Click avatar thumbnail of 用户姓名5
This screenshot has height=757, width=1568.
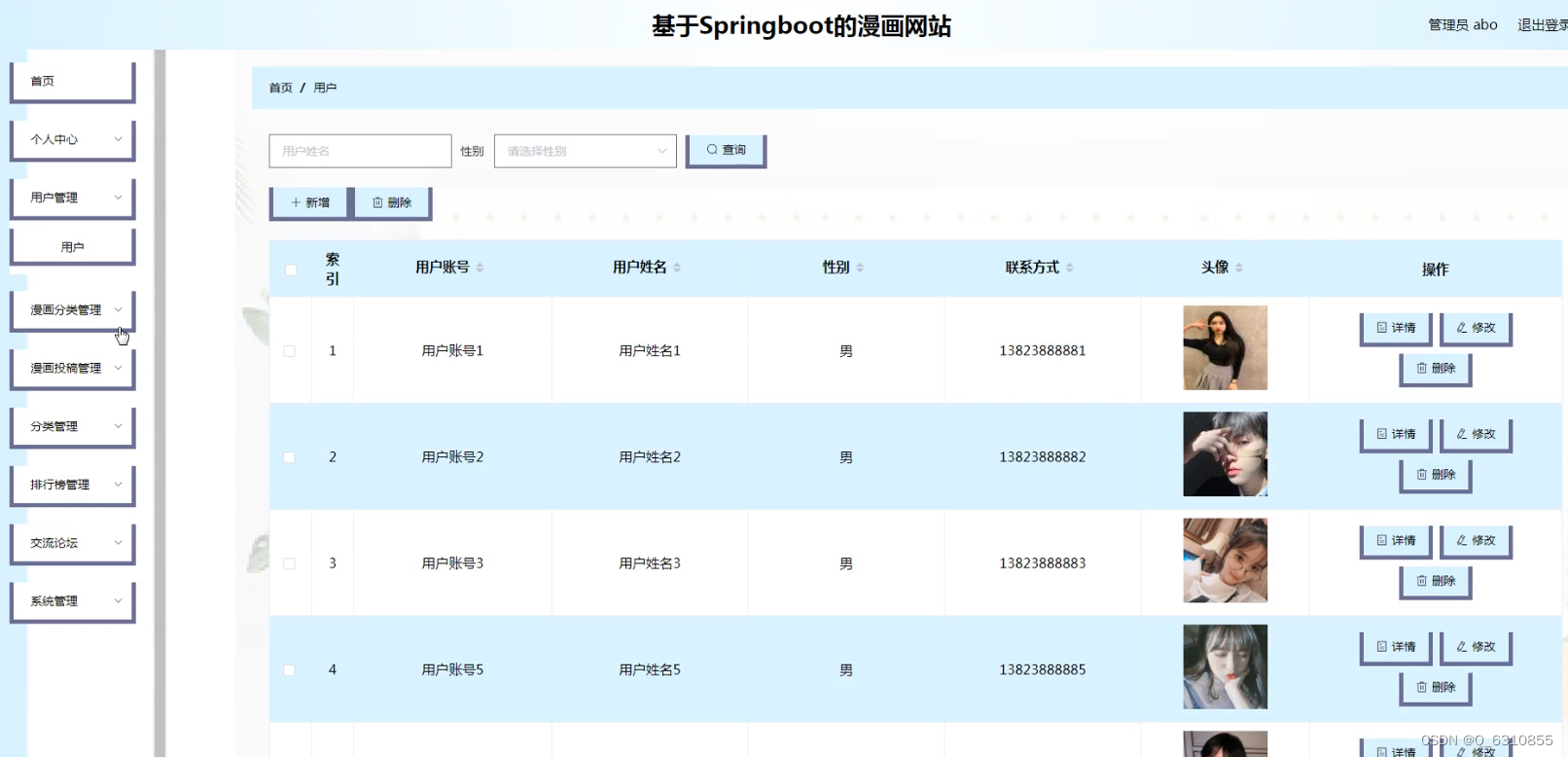[1225, 667]
